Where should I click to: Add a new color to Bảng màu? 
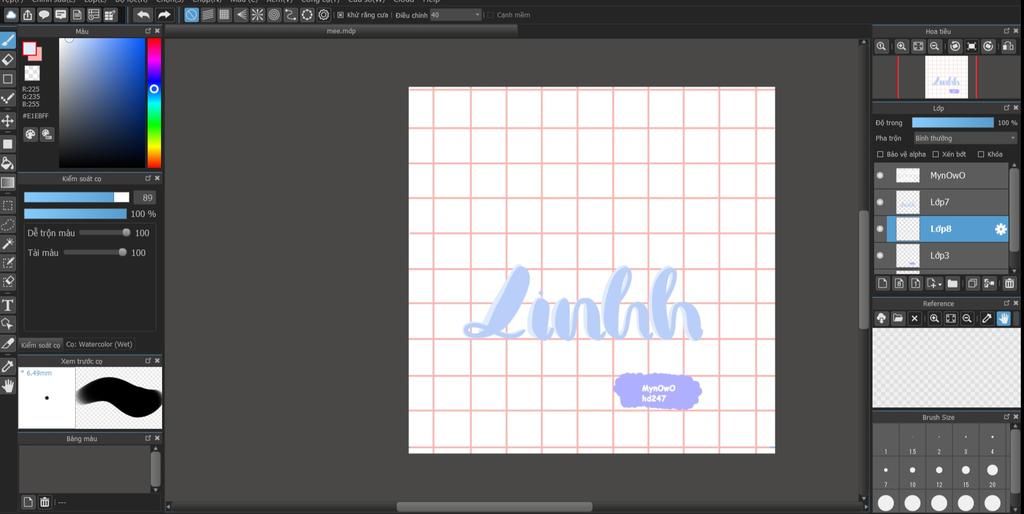tap(28, 502)
